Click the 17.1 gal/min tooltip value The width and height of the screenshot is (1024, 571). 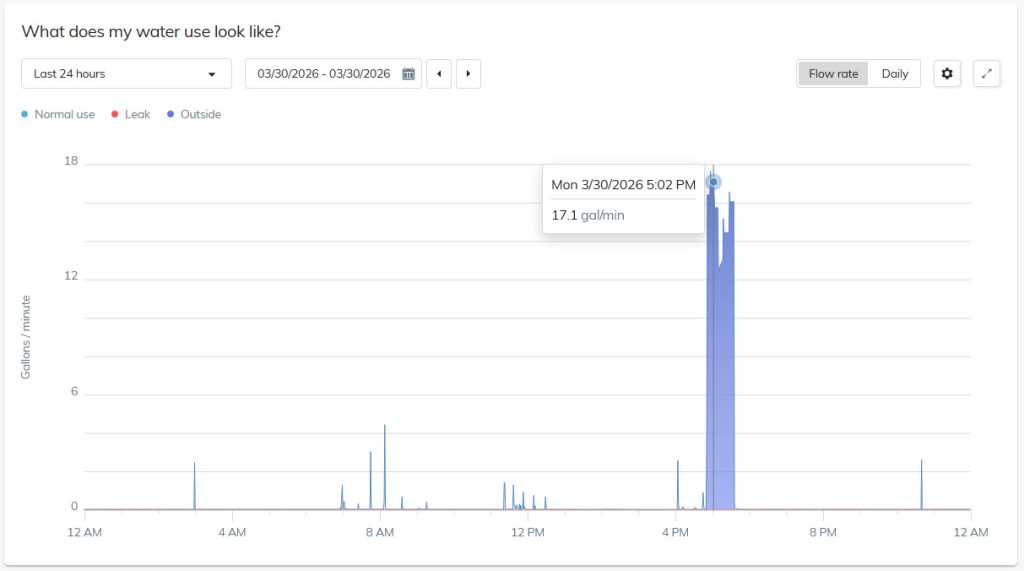coord(588,215)
